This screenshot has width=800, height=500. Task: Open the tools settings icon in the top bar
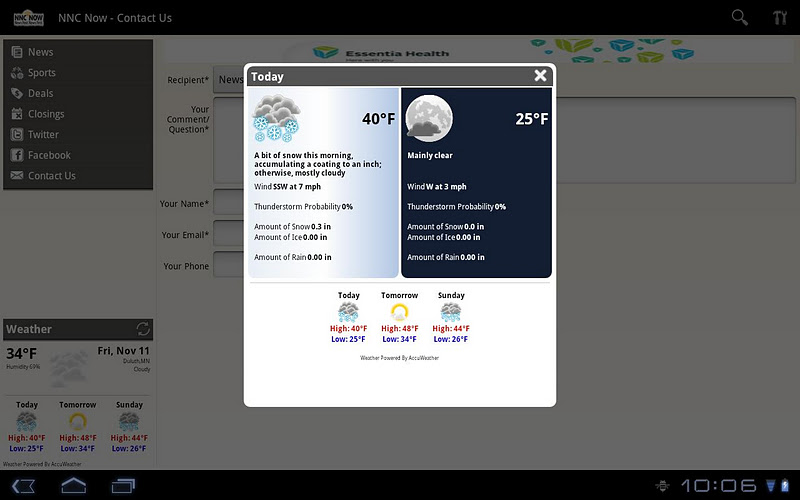coord(780,17)
